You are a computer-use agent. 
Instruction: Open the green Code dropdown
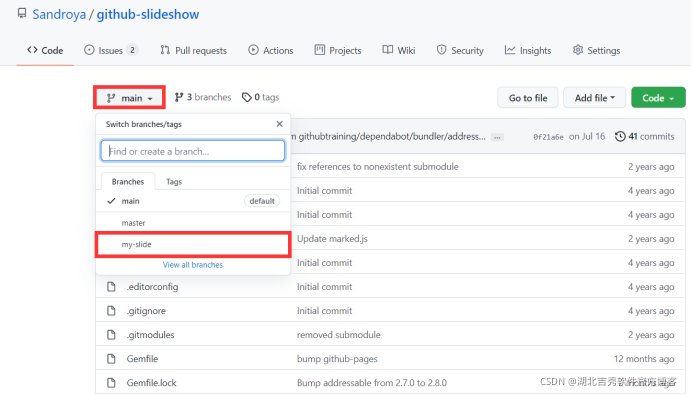pos(658,98)
